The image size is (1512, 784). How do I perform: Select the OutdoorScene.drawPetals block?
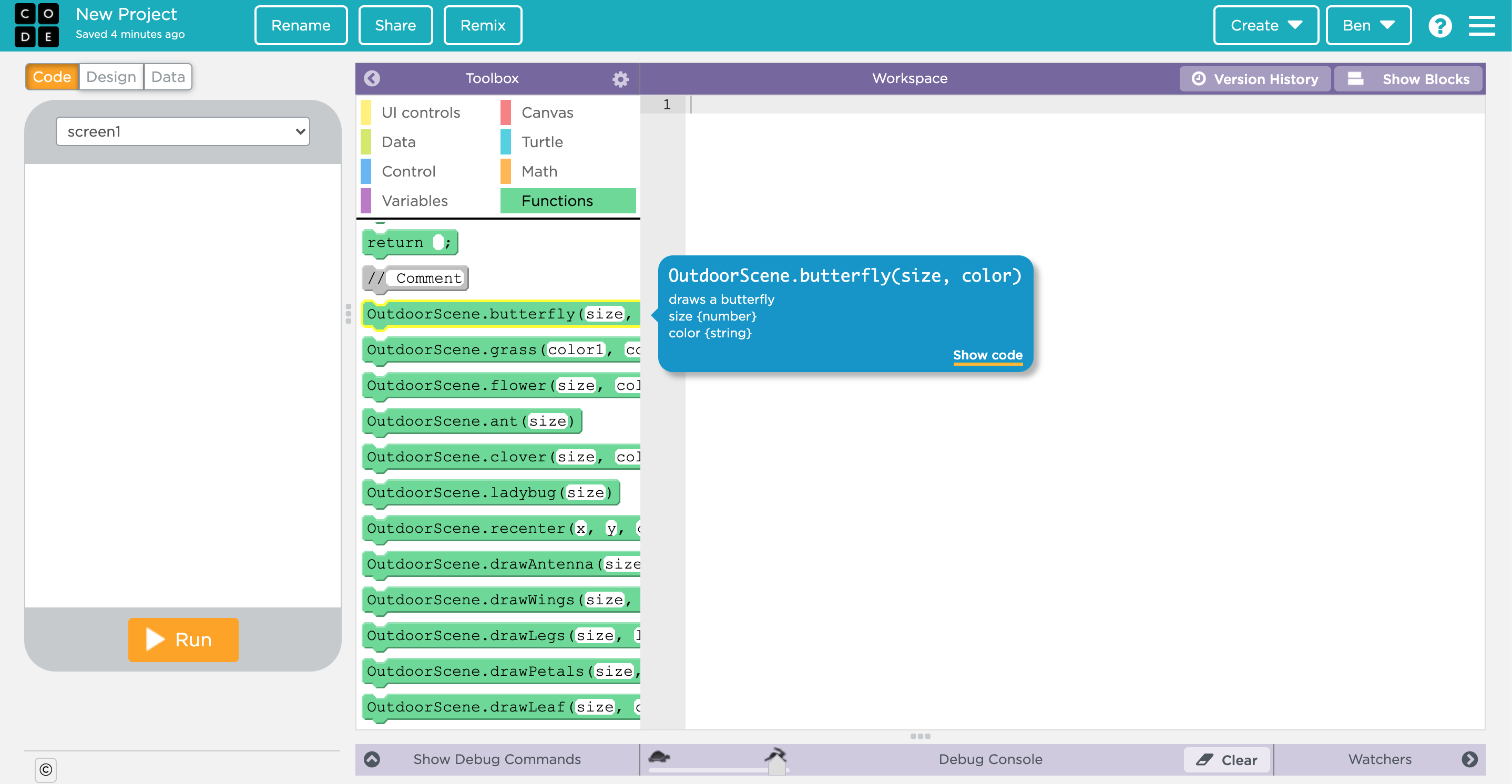pos(500,672)
